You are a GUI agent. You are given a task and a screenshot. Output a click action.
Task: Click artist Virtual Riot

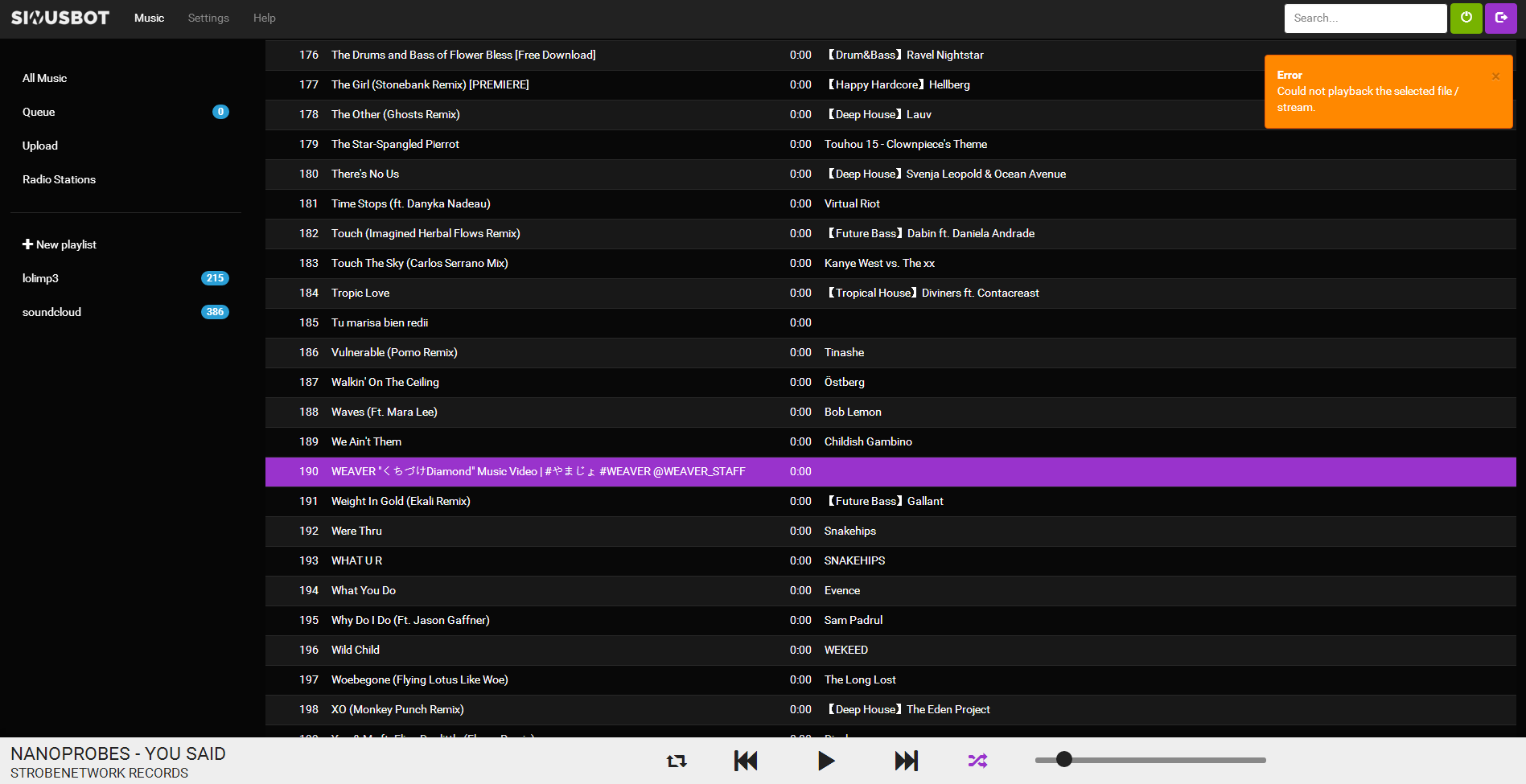point(852,203)
